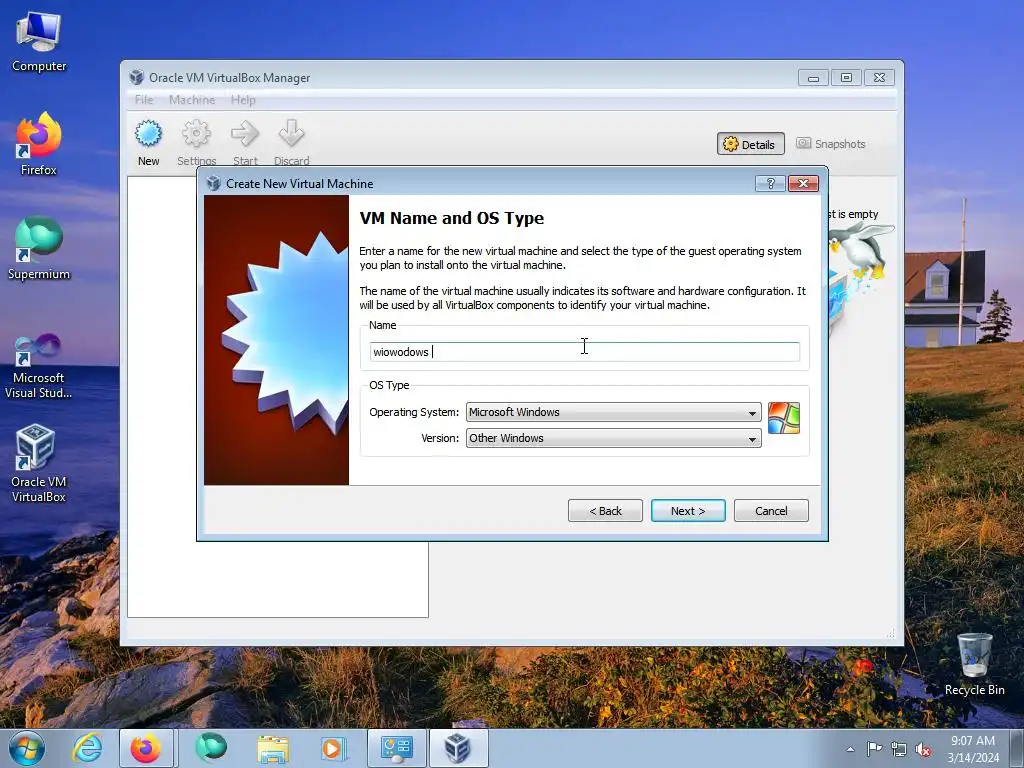Click the Name text field
Screen dimensions: 1024x768
pos(584,352)
